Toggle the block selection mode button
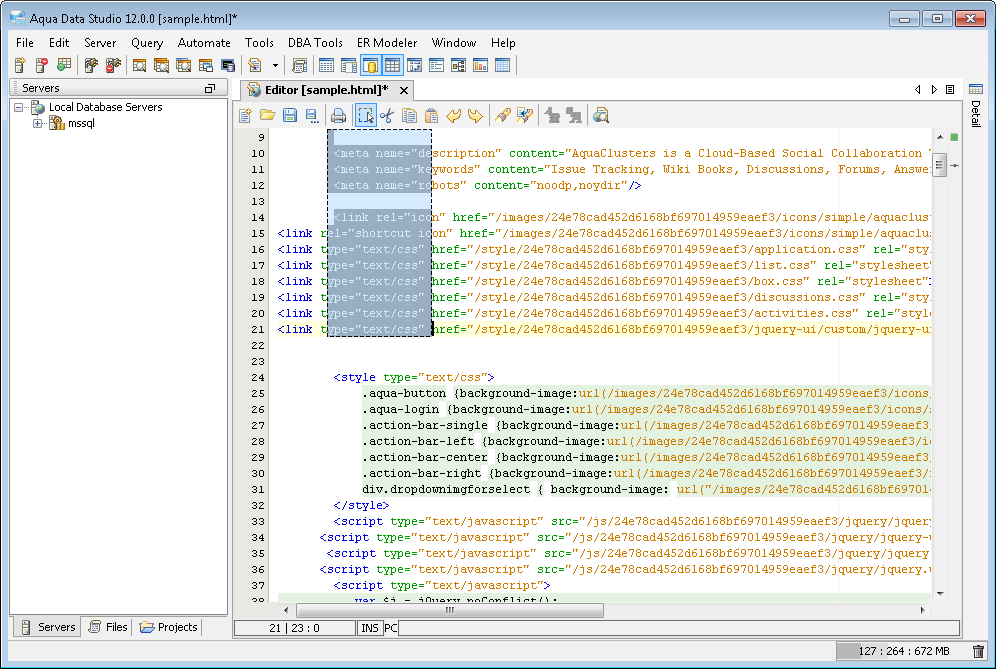Image resolution: width=996 pixels, height=669 pixels. tap(366, 116)
